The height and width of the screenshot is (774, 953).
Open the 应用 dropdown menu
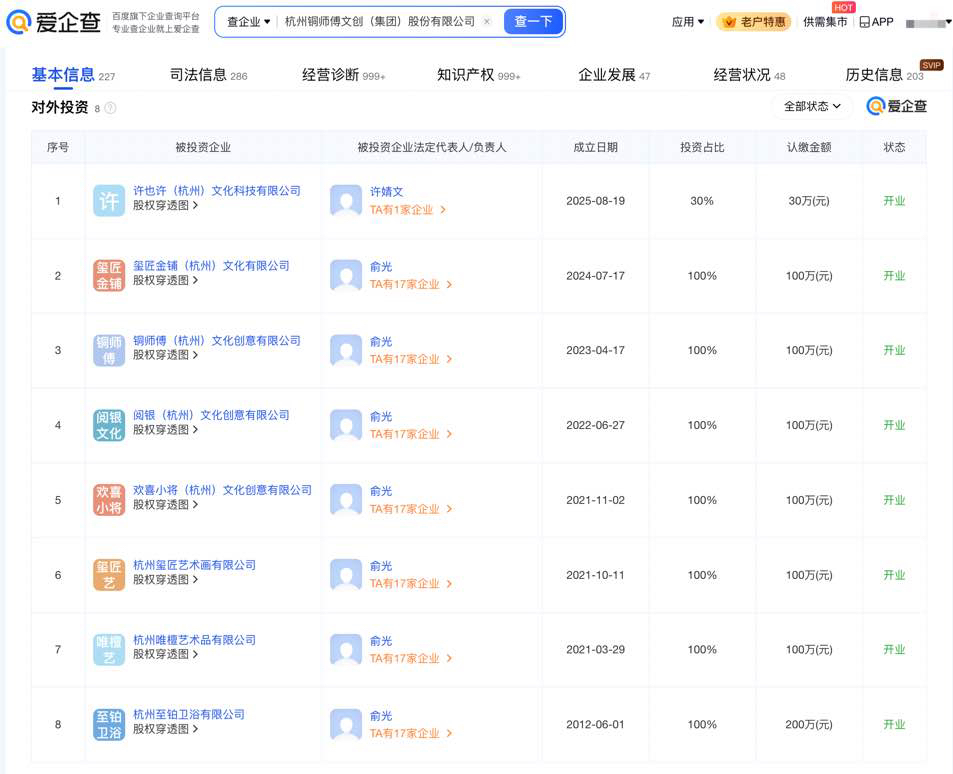click(688, 22)
